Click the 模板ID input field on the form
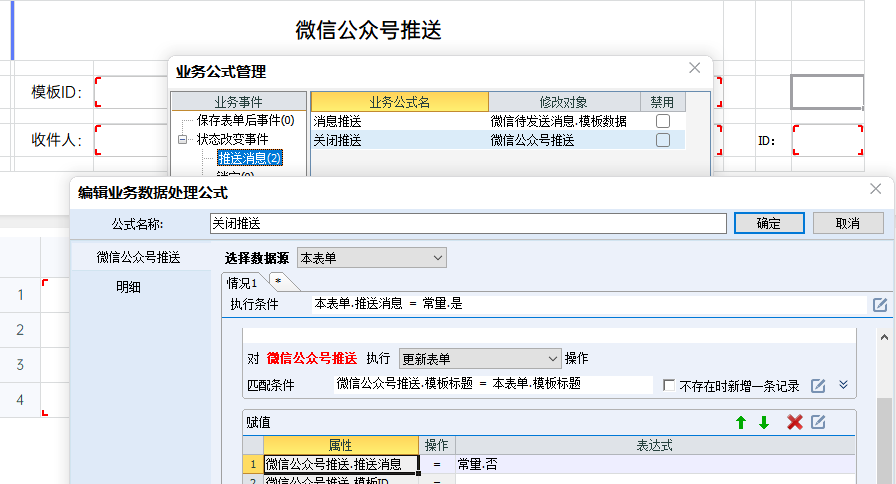The height and width of the screenshot is (484, 896). click(x=131, y=92)
